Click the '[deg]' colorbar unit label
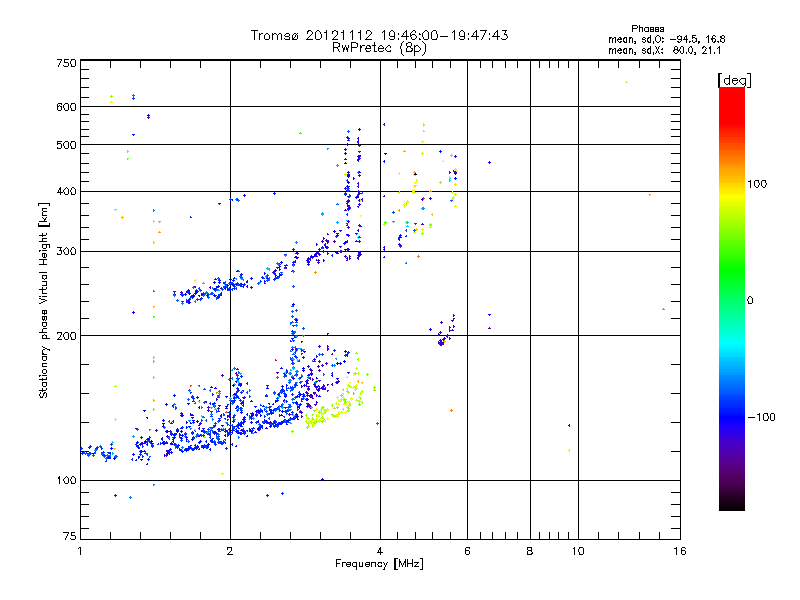Viewport: 800px width, 600px height. click(734, 80)
